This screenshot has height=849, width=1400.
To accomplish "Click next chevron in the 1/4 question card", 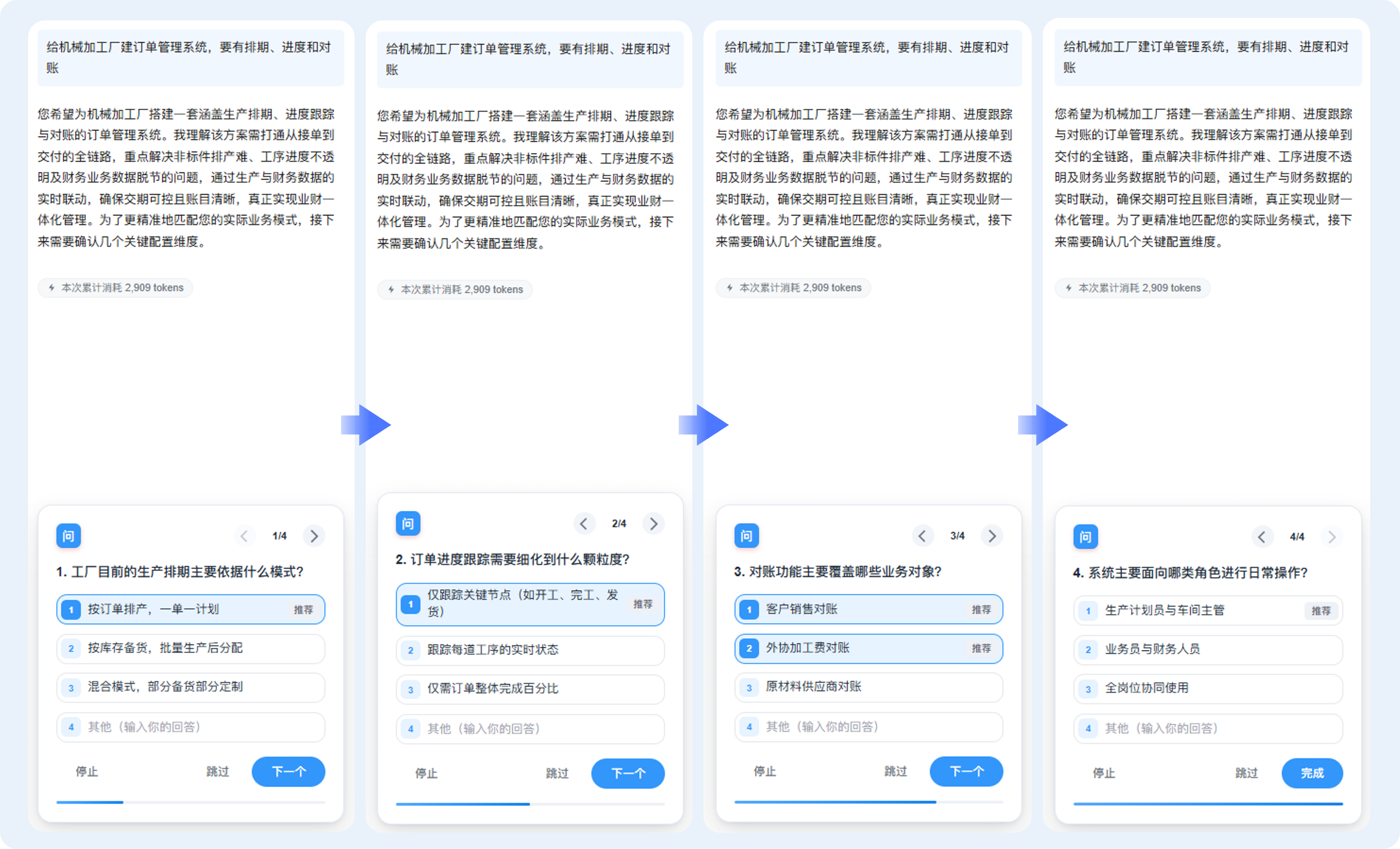I will [313, 536].
